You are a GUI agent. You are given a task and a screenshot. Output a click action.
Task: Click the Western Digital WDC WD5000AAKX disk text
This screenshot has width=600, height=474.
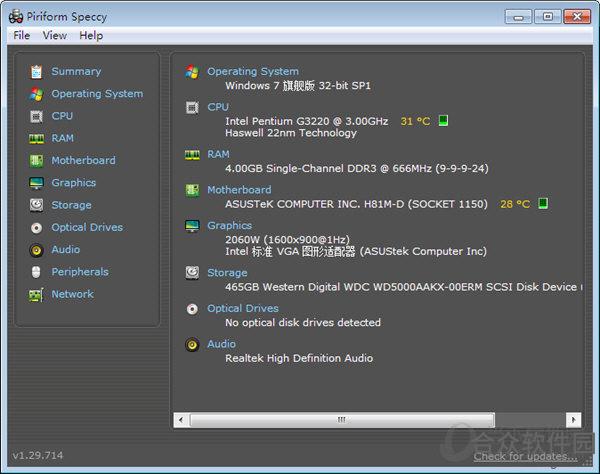point(404,287)
